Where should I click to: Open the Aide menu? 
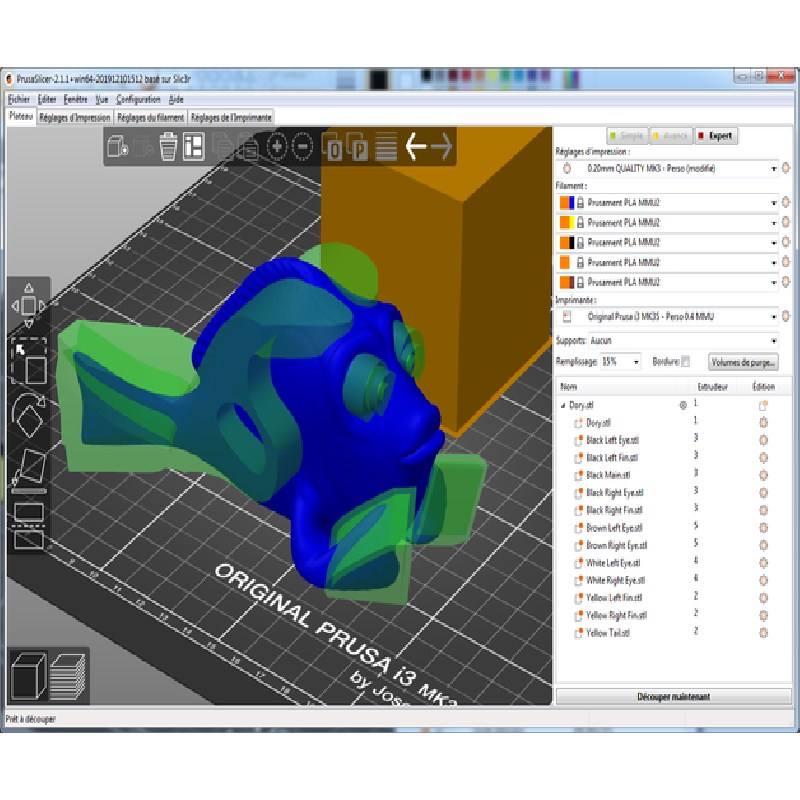176,99
